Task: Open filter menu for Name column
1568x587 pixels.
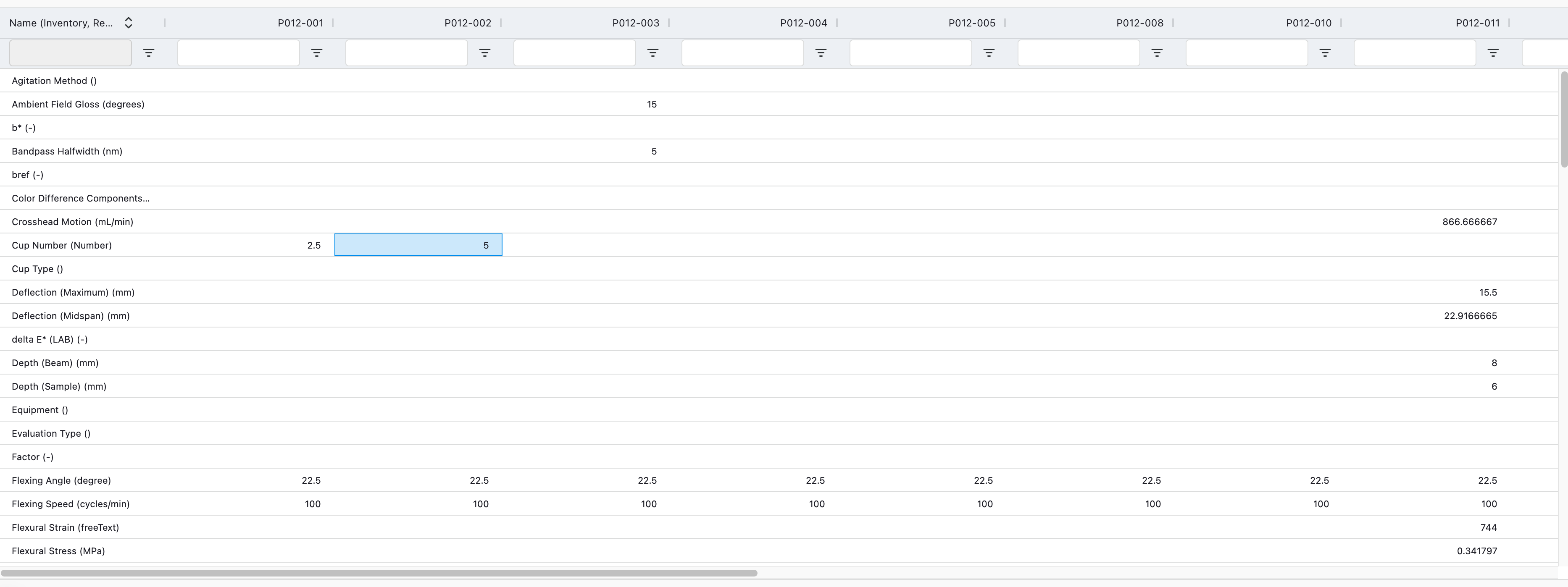Action: [x=148, y=53]
